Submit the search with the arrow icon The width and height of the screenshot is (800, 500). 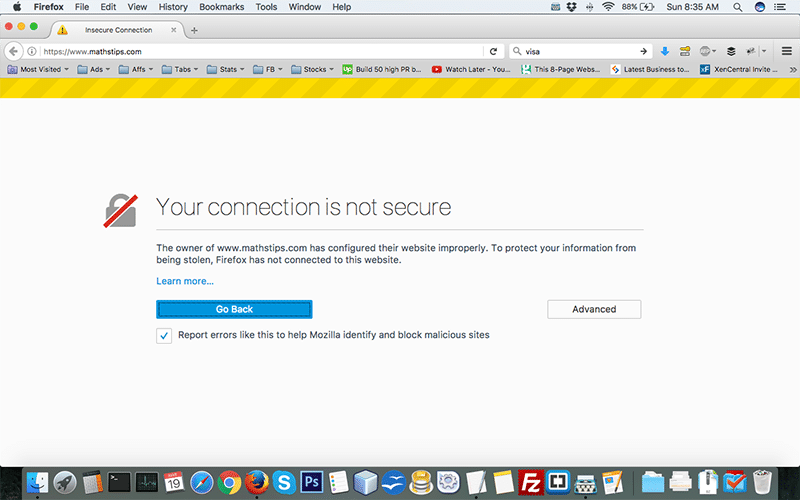tap(643, 52)
